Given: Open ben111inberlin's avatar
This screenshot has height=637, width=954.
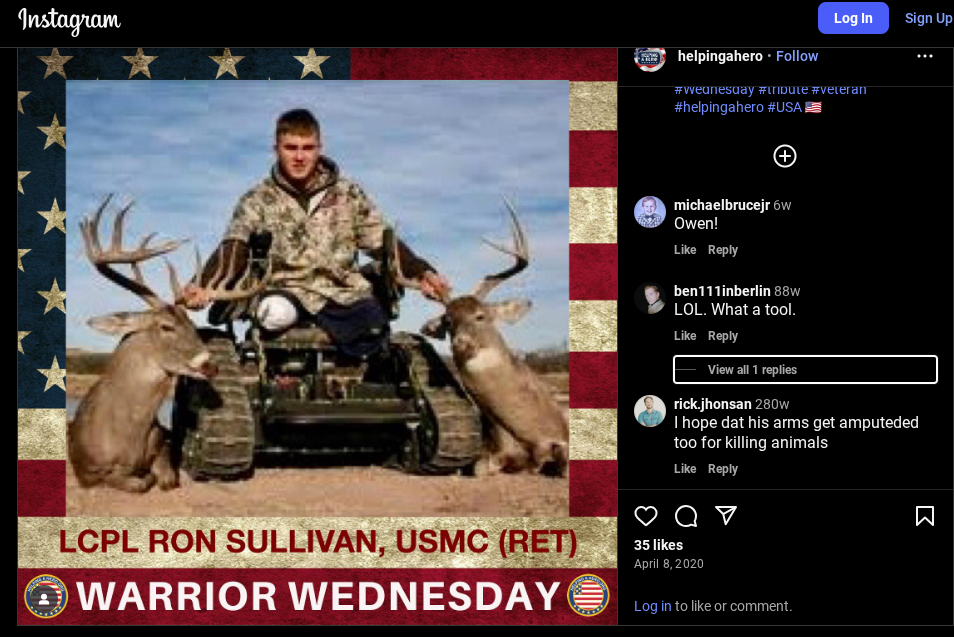Looking at the screenshot, I should 650,298.
